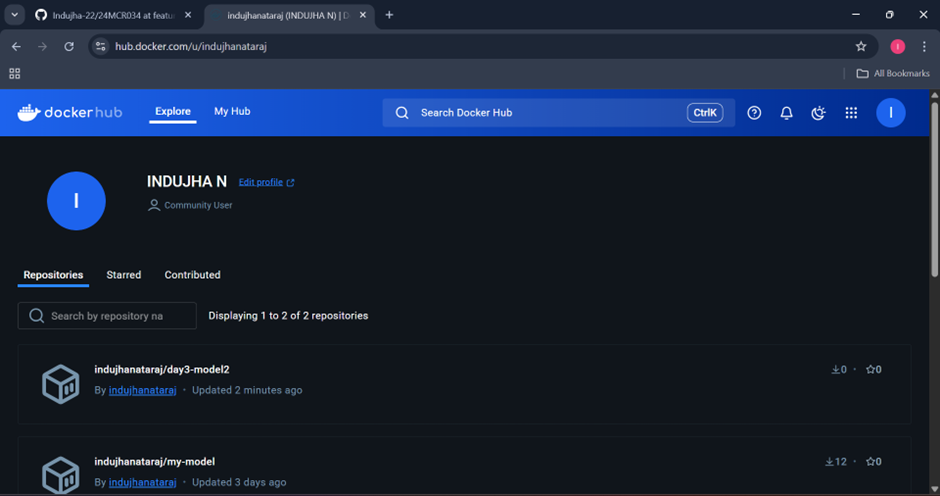Open the tab search dropdown arrow
This screenshot has width=940, height=496.
point(14,15)
